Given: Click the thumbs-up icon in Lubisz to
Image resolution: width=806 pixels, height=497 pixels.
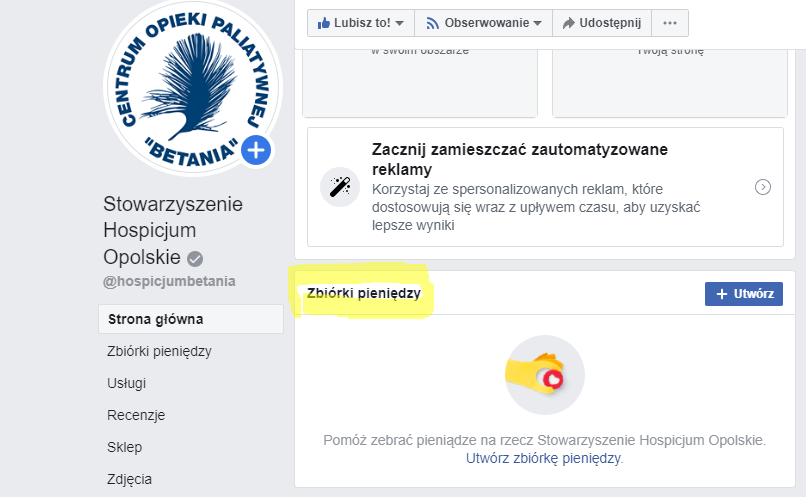Looking at the screenshot, I should pyautogui.click(x=323, y=23).
